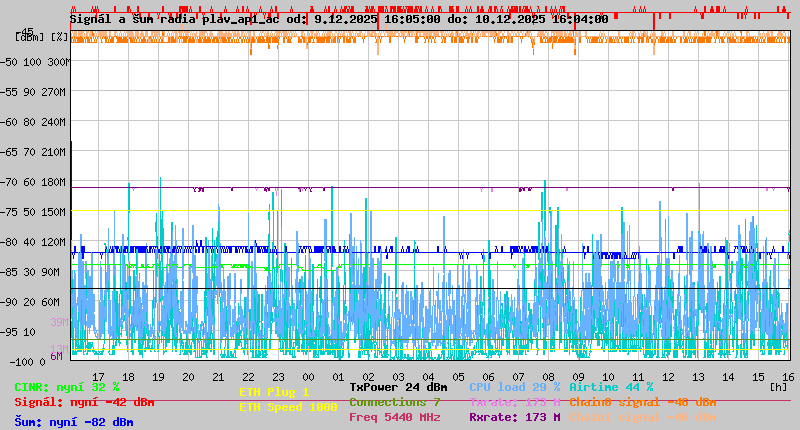Image resolution: width=800 pixels, height=430 pixels.
Task: Click the 16 hour label at axis end
Action: click(787, 377)
